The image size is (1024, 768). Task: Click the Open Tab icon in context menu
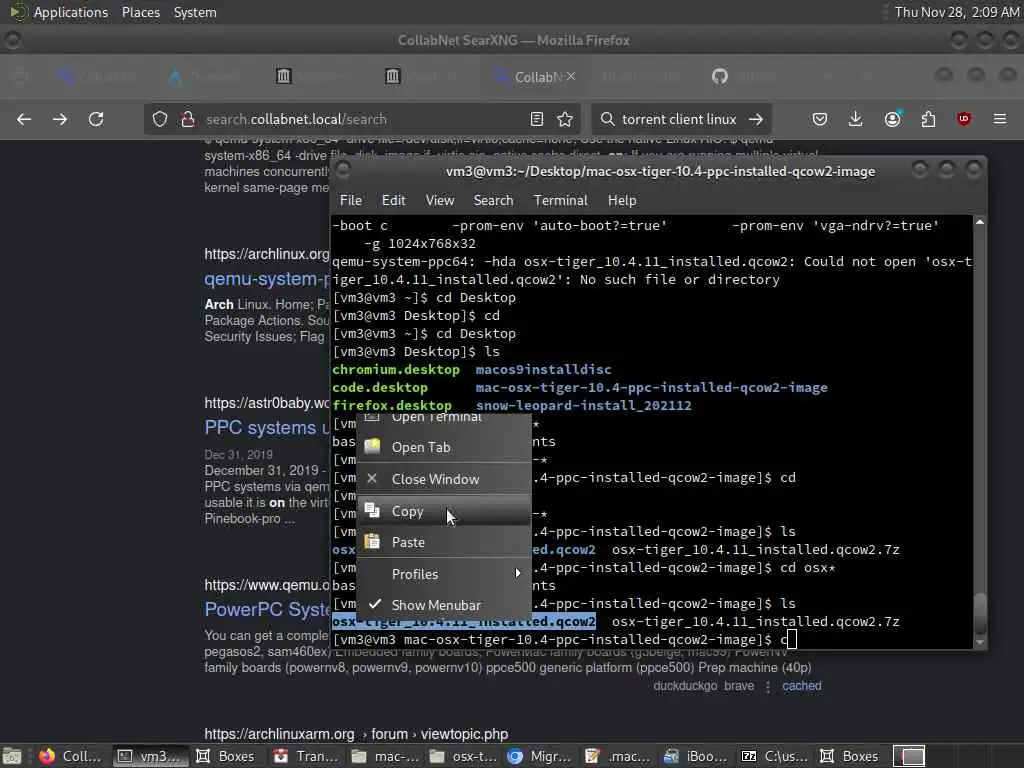click(372, 446)
